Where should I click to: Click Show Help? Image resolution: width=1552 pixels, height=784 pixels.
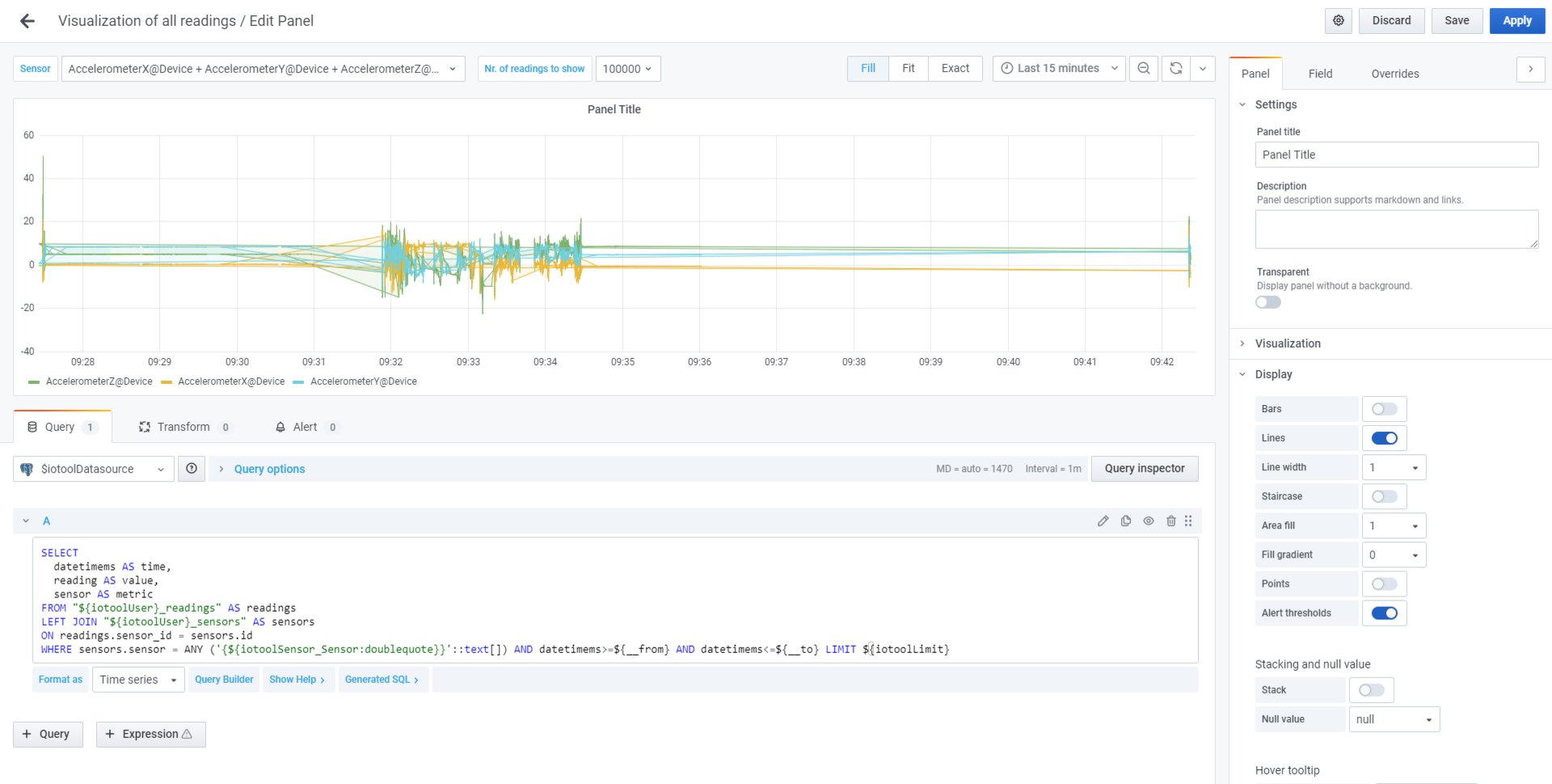pos(297,680)
